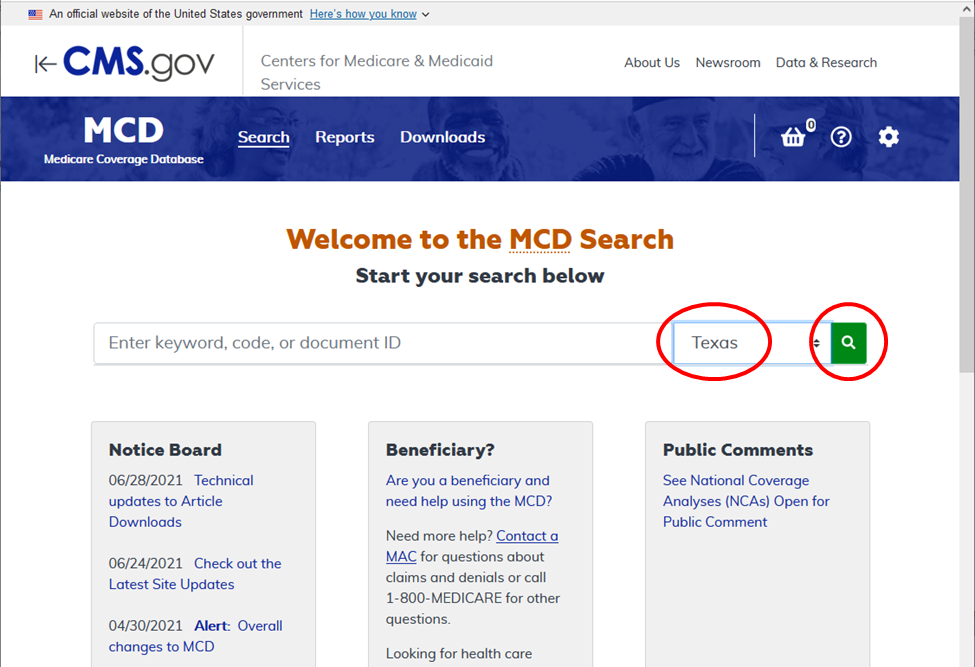Click "Start your search below" text

pyautogui.click(x=479, y=275)
